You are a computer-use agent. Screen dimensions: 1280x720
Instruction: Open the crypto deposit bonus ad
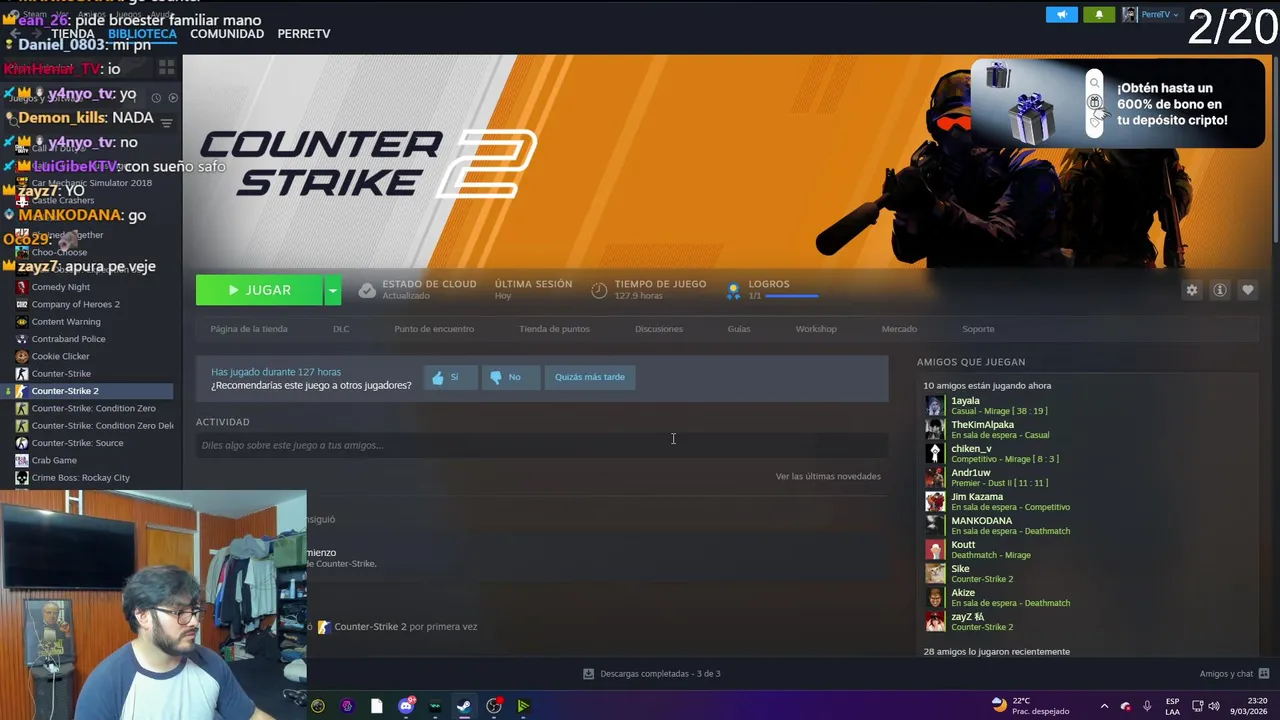(1117, 104)
